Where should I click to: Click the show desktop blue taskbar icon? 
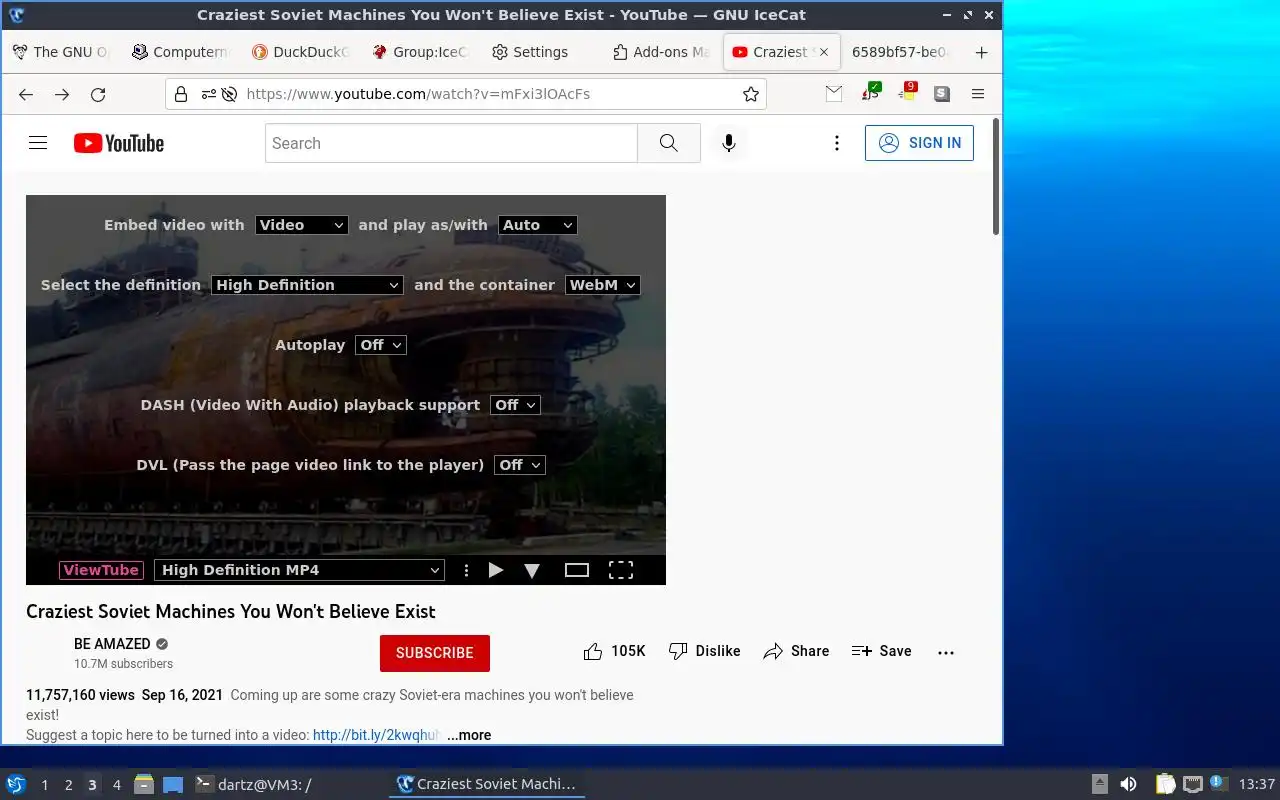click(x=172, y=784)
